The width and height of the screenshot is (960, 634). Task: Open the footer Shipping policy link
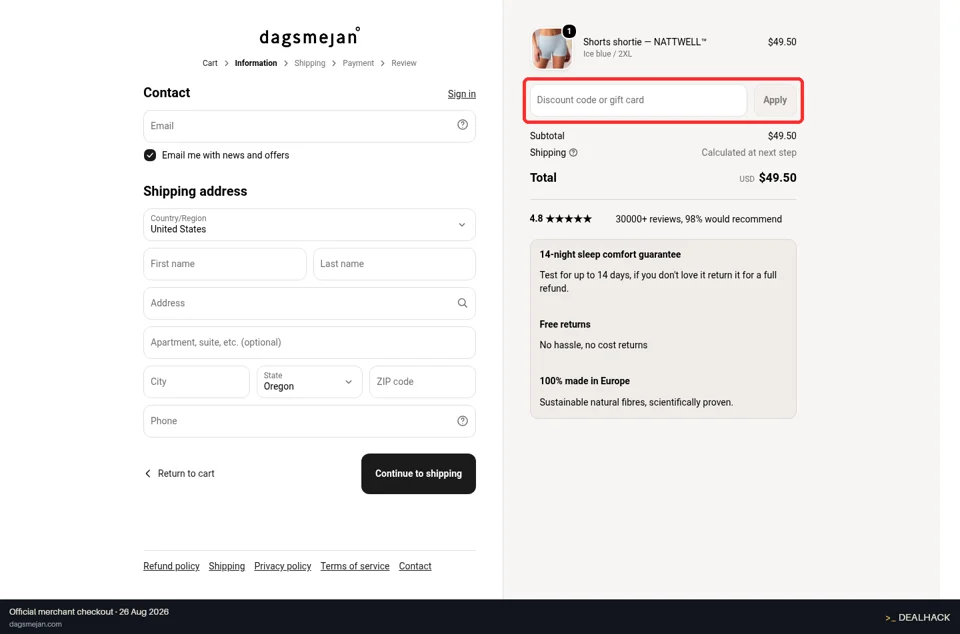click(227, 566)
